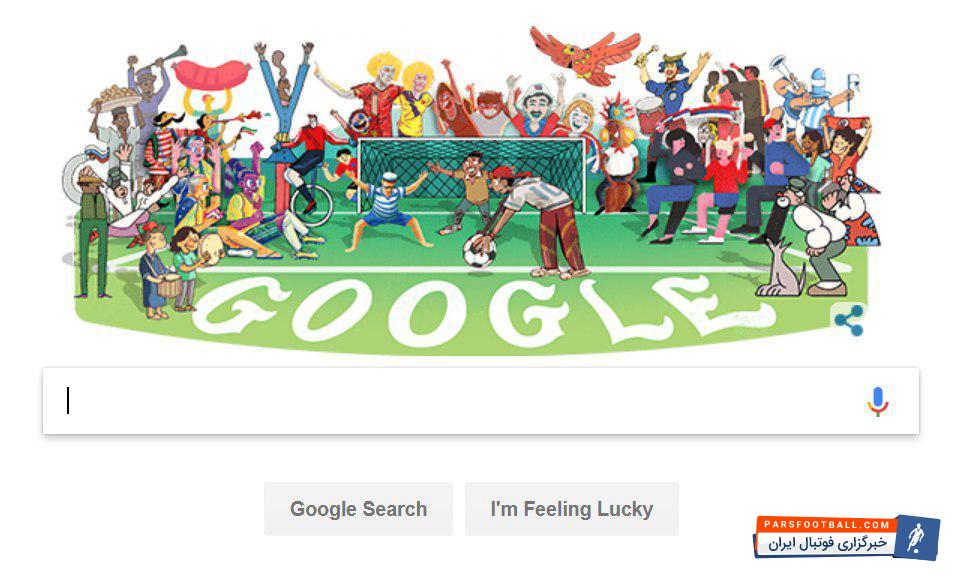This screenshot has width=956, height=577.
Task: Click the Persian text on ParsFootball badge
Action: click(x=827, y=543)
